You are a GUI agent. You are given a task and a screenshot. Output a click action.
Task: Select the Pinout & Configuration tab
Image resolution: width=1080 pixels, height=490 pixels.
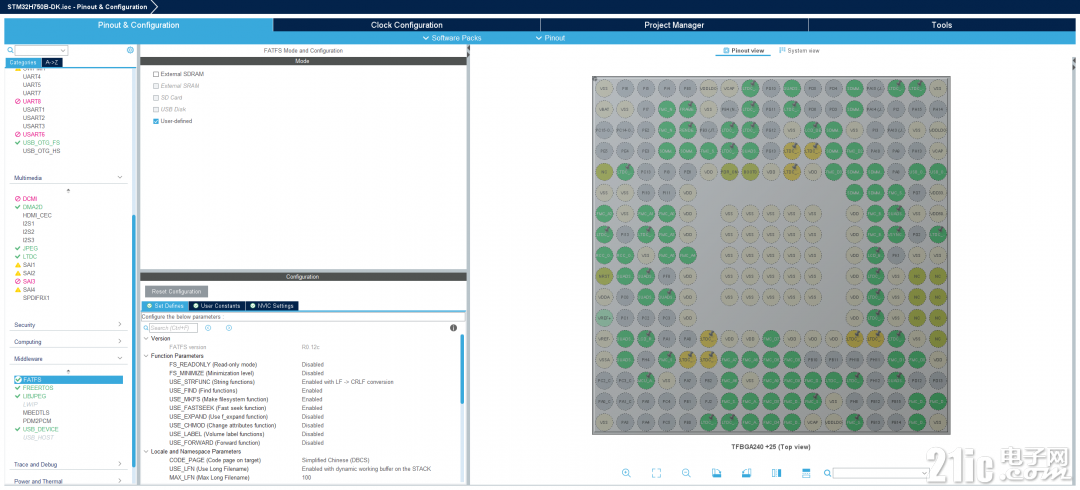[x=138, y=25]
